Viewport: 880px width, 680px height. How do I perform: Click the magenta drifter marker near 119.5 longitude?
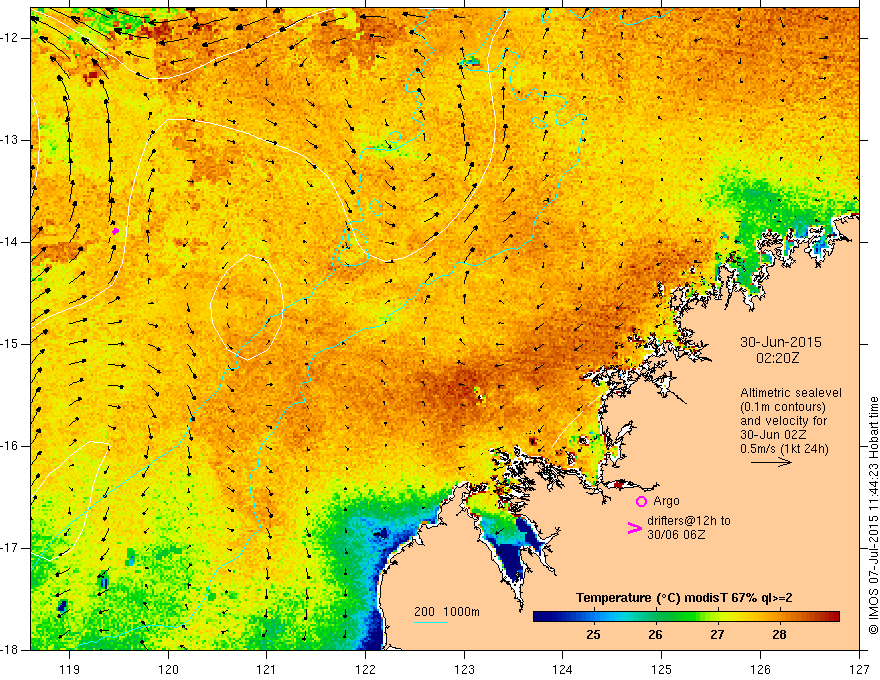click(115, 231)
